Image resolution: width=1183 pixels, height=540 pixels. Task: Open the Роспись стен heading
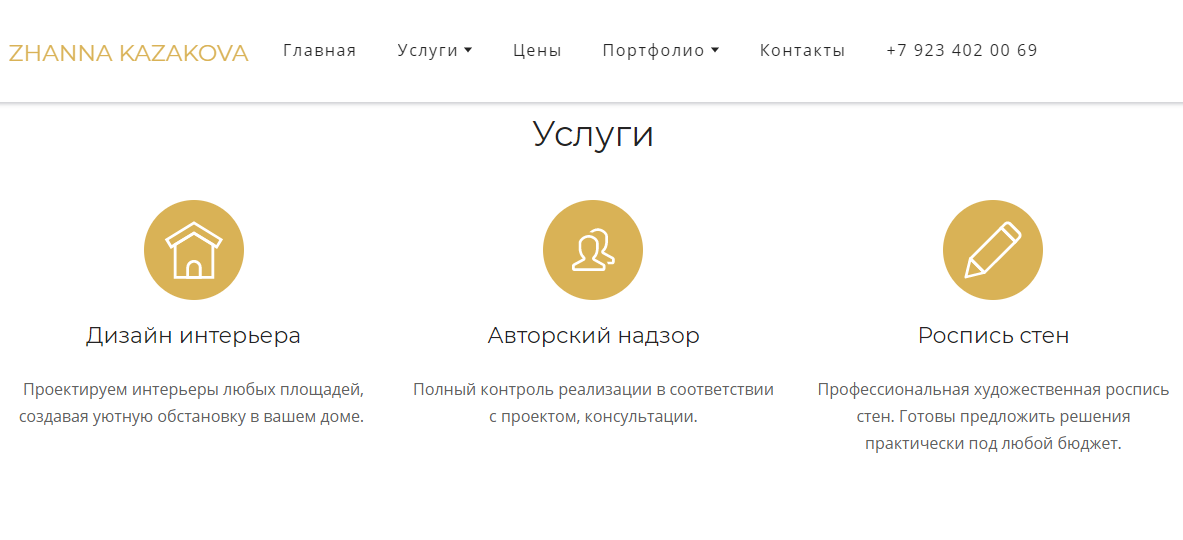pyautogui.click(x=994, y=336)
